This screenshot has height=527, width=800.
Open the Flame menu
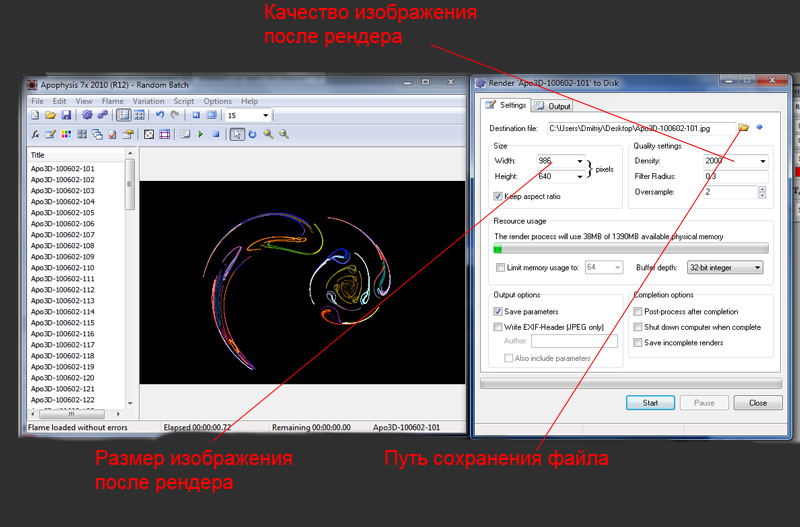[x=112, y=101]
